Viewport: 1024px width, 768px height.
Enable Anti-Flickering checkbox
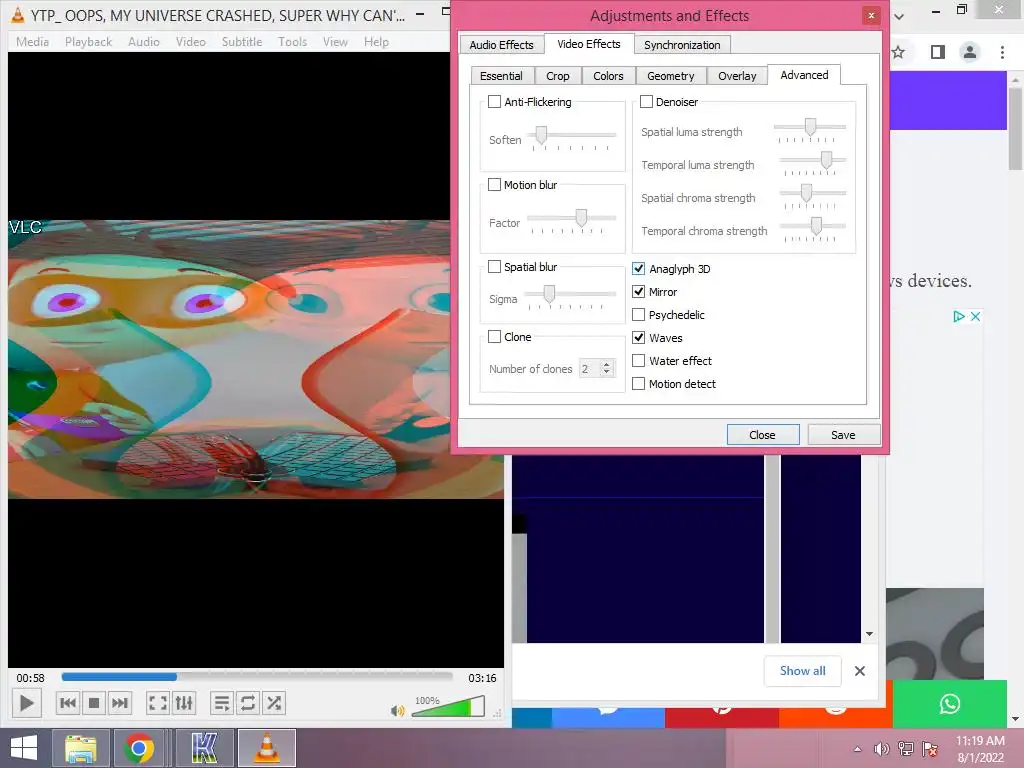coord(494,102)
